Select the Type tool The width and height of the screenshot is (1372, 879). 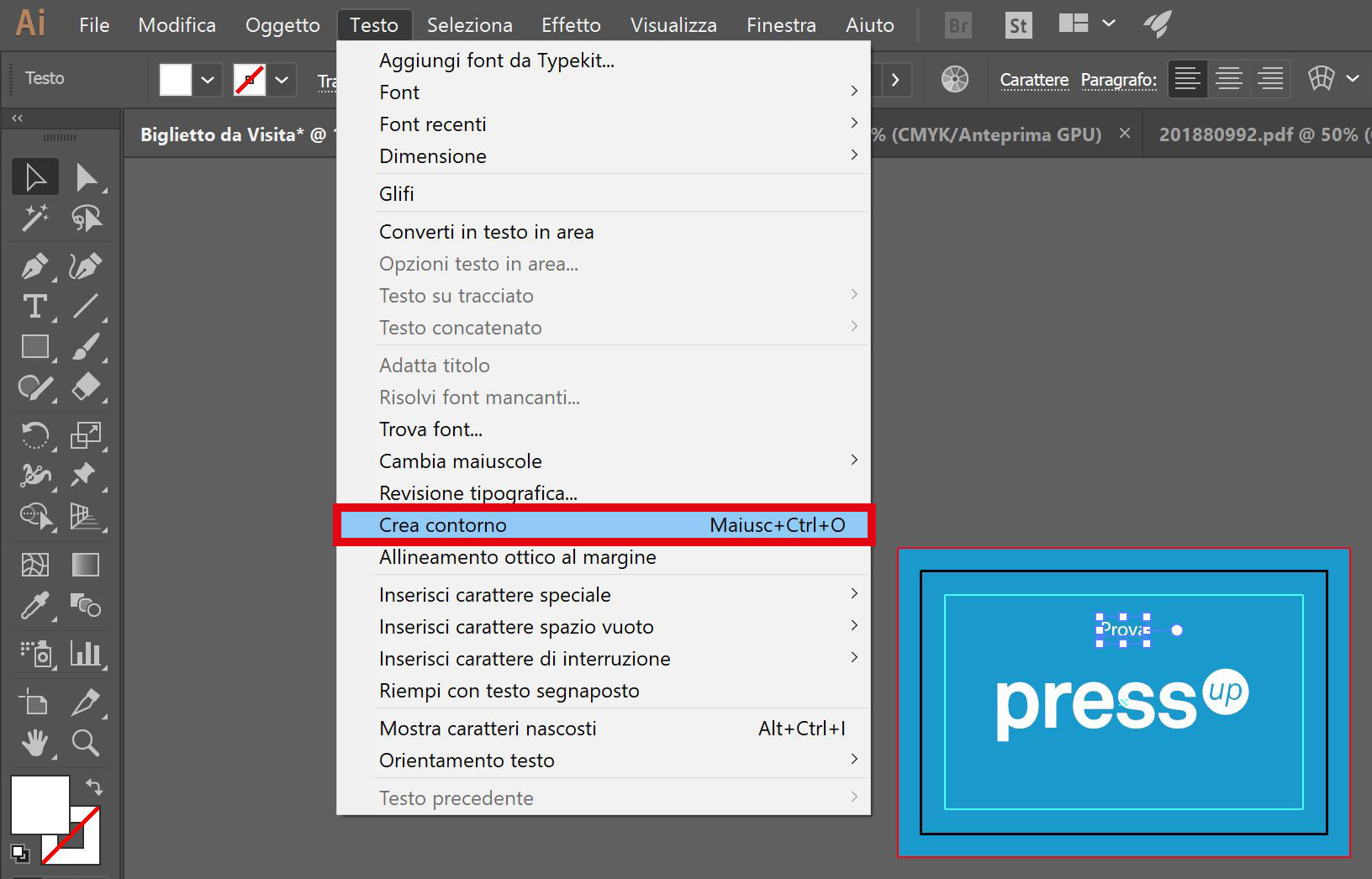coord(34,307)
